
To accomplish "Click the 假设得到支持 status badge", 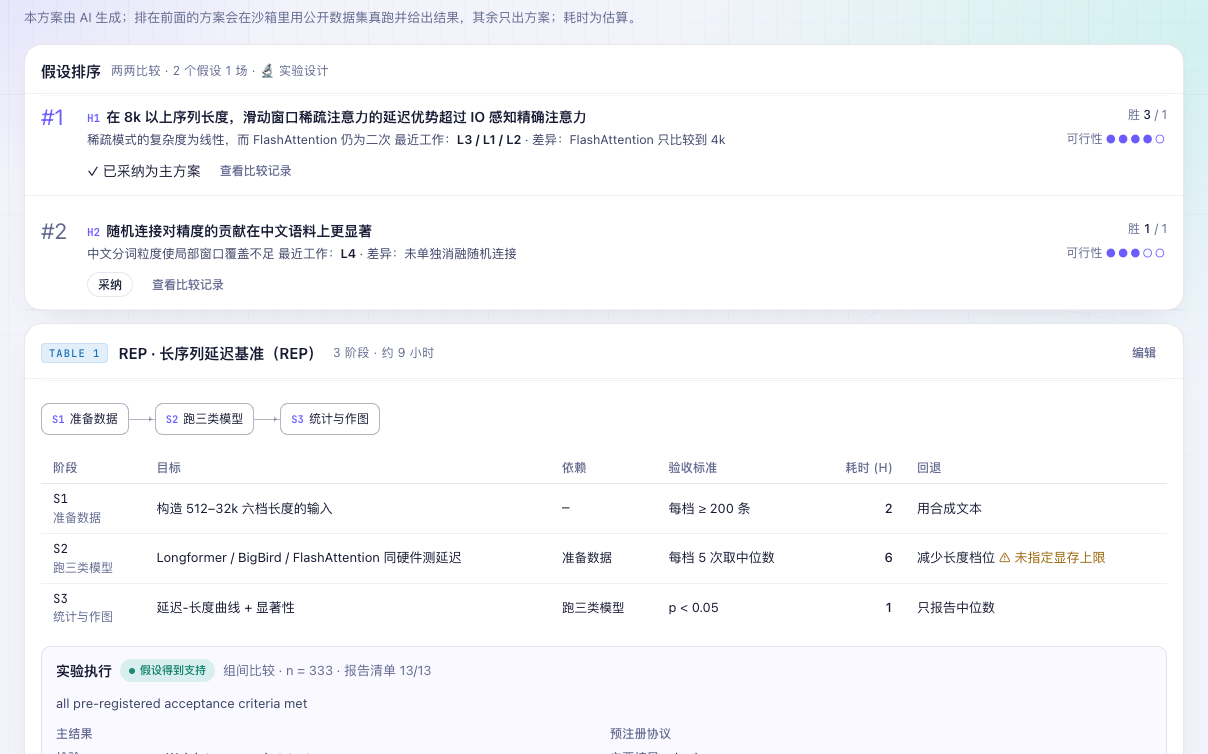I will 167,670.
